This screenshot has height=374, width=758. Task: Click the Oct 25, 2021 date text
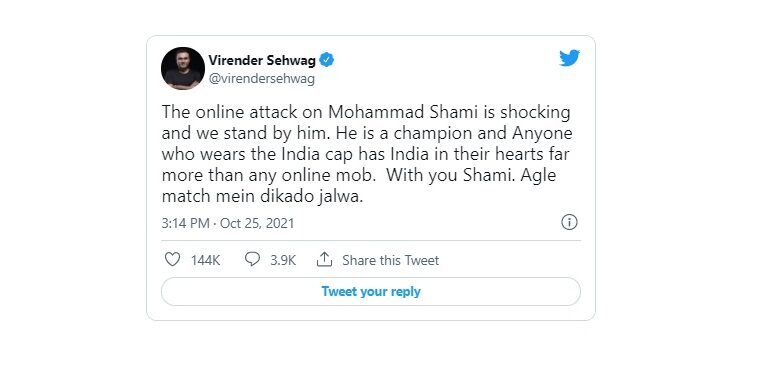pyautogui.click(x=257, y=224)
